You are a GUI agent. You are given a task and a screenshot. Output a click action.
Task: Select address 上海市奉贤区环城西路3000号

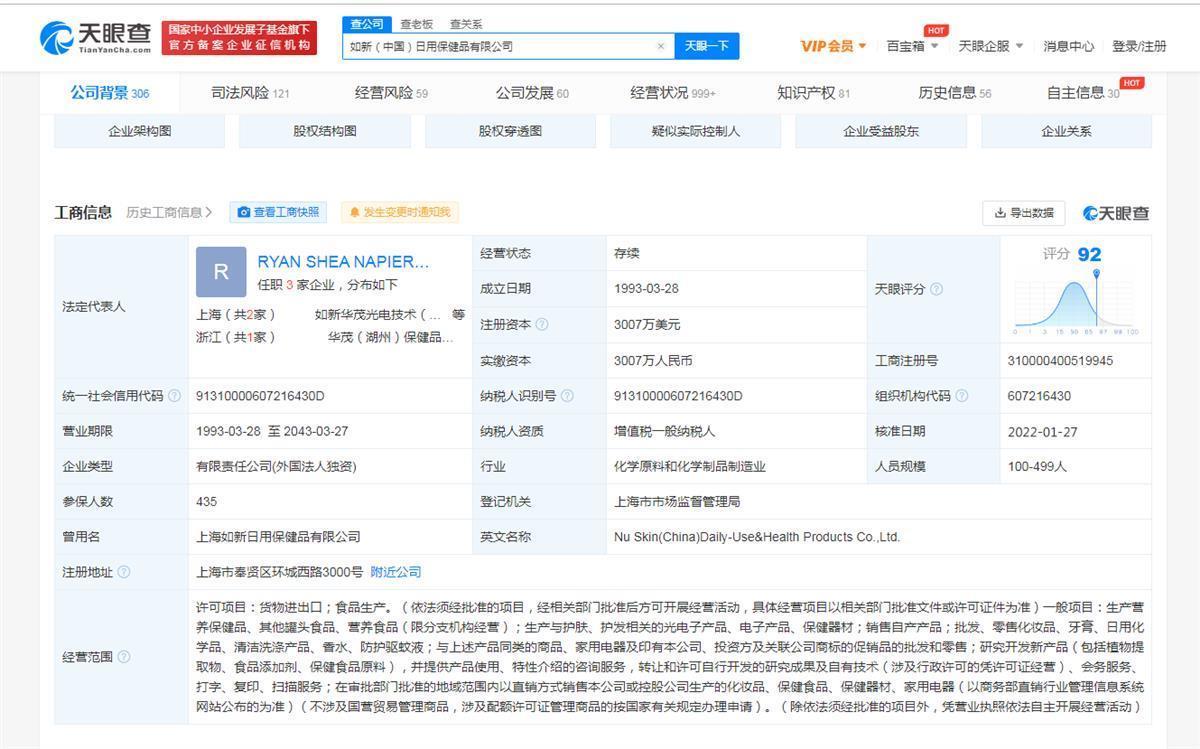pyautogui.click(x=279, y=572)
